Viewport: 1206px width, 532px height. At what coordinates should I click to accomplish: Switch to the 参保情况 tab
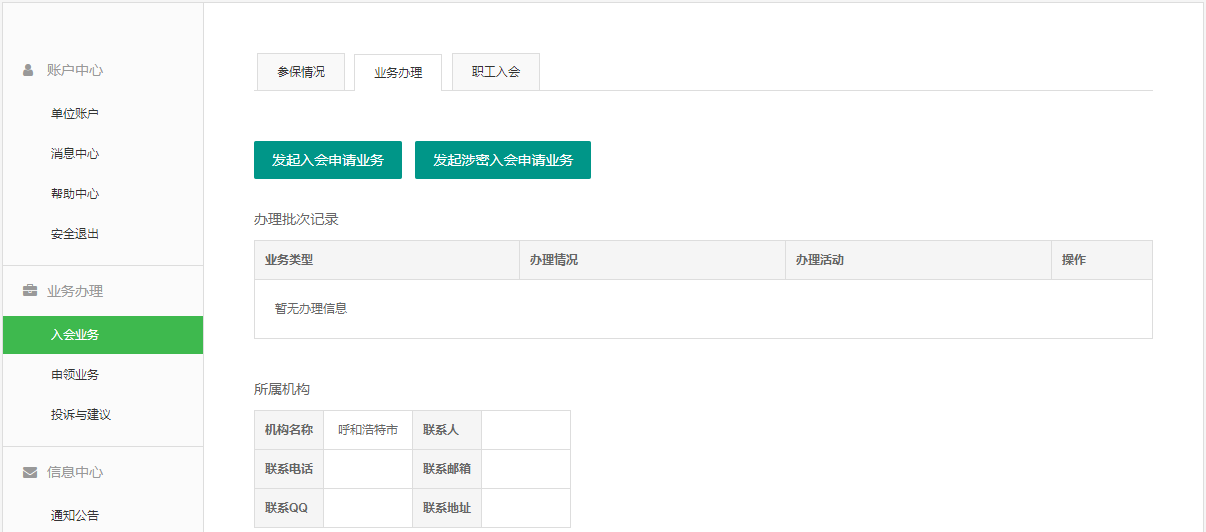[x=300, y=72]
